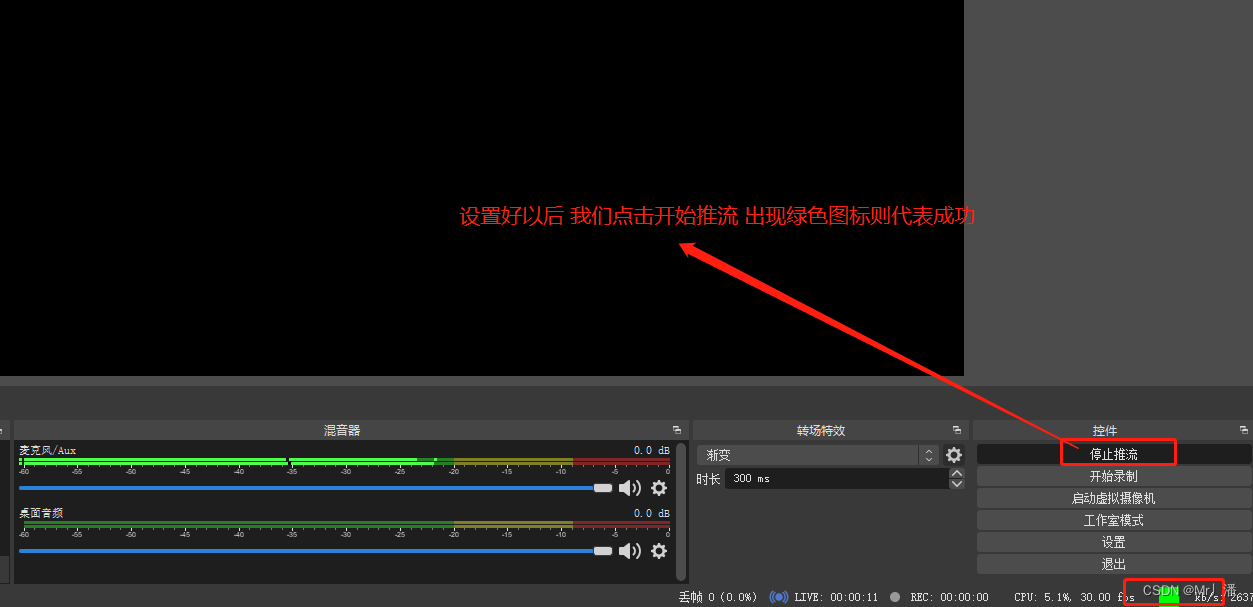Click the mixer panel vertical scrollbar
1253x607 pixels.
click(x=681, y=511)
